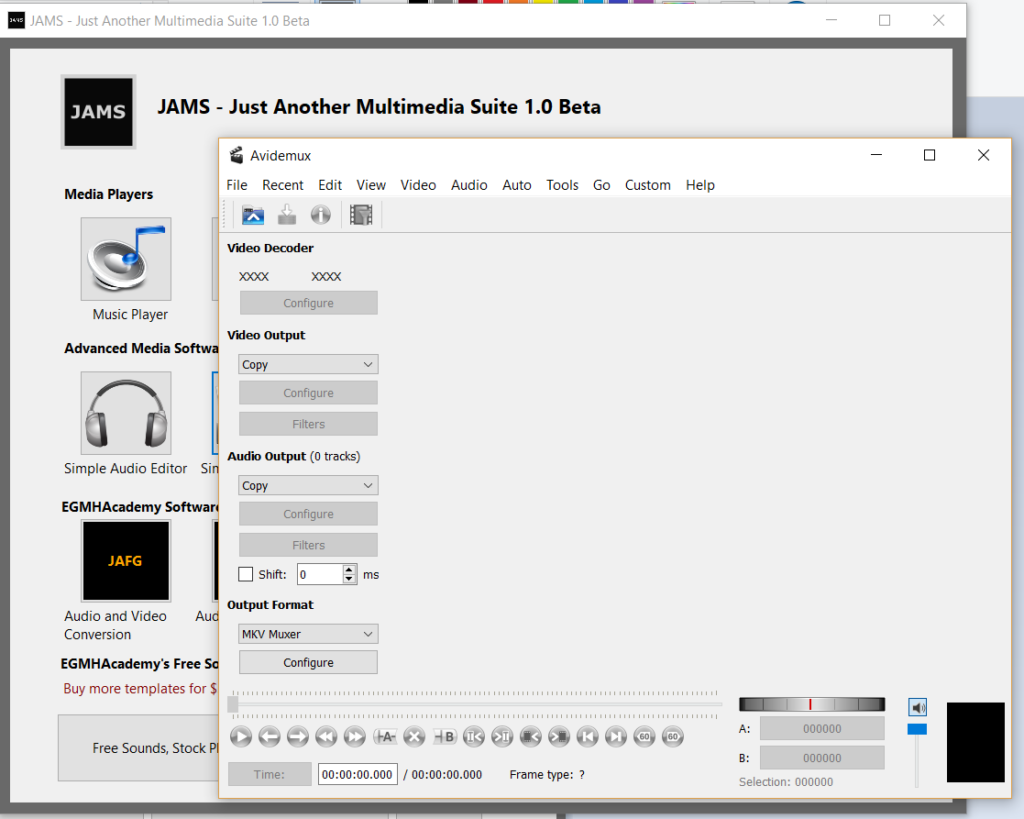Image resolution: width=1024 pixels, height=819 pixels.
Task: Open the video Information toolbar icon
Action: pos(321,215)
